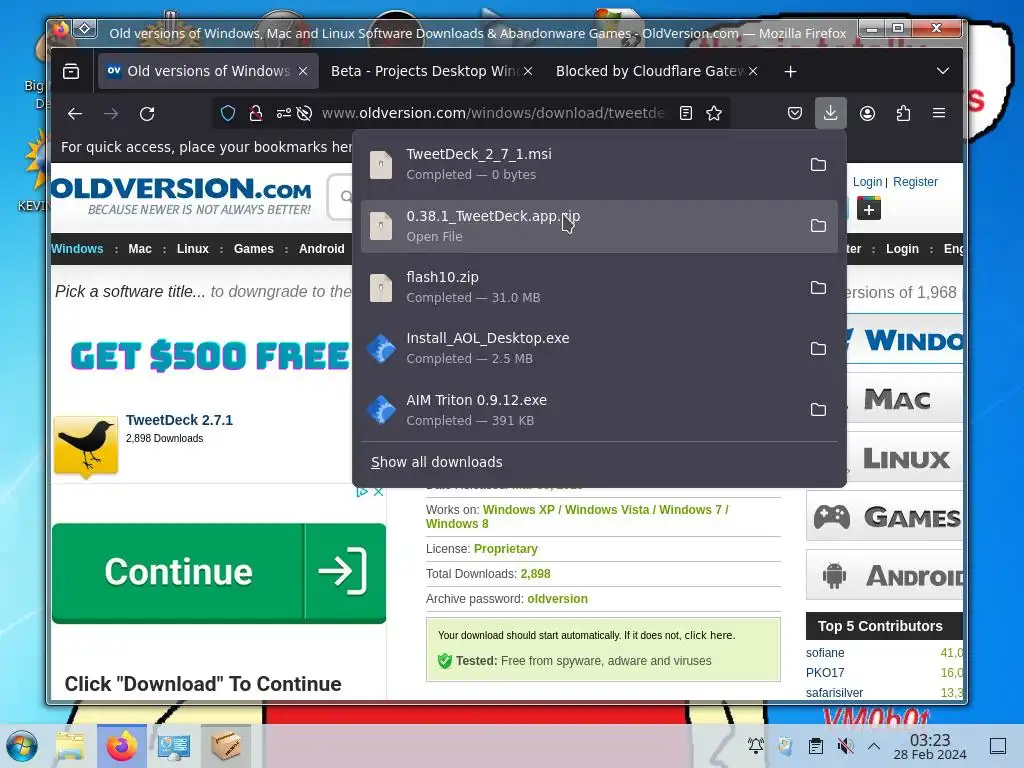Screen dimensions: 1024x768
Task: Go back using the browser back arrow
Action: pos(74,114)
